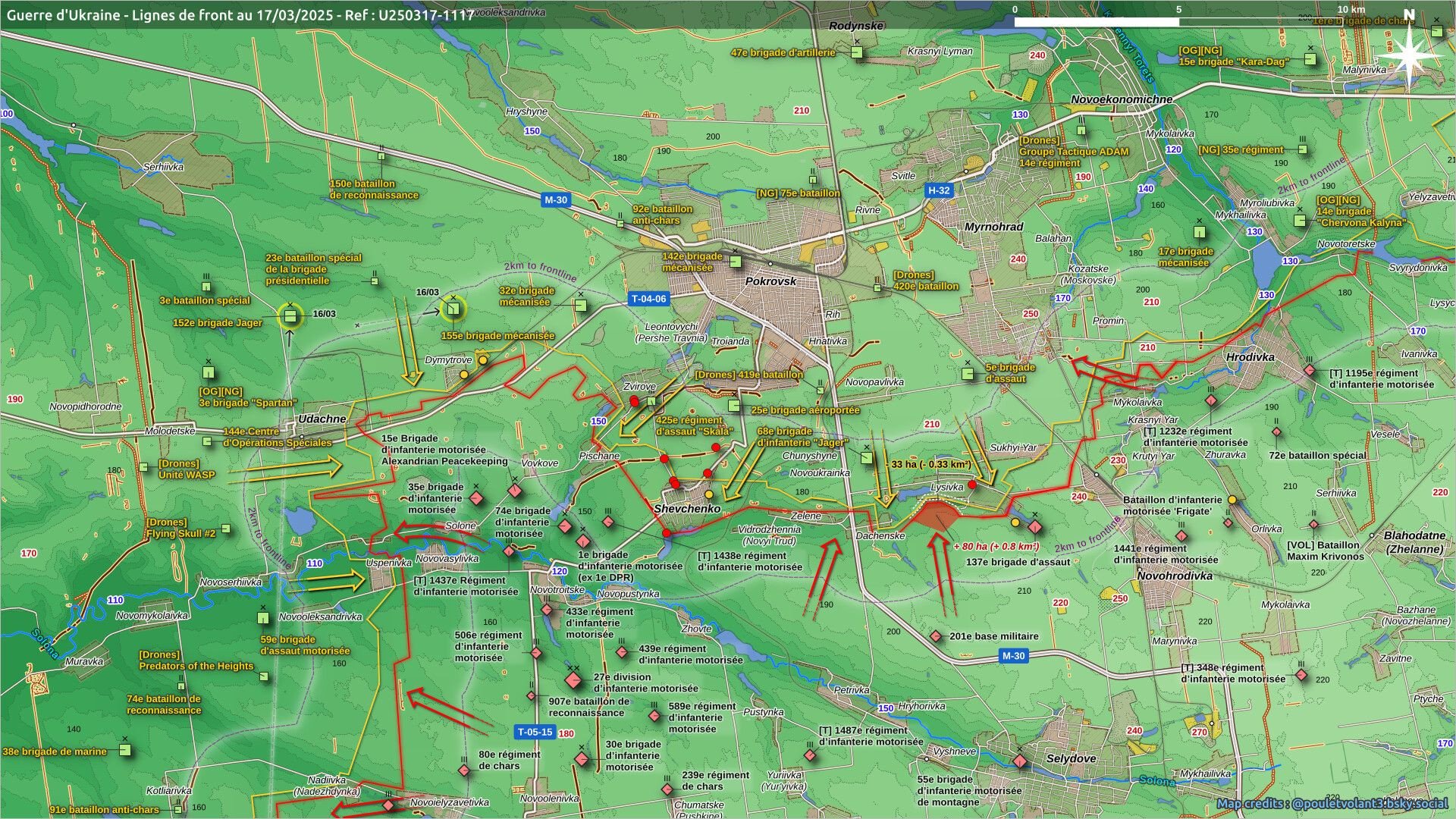Click the Novoekonomichne label

(x=1122, y=99)
